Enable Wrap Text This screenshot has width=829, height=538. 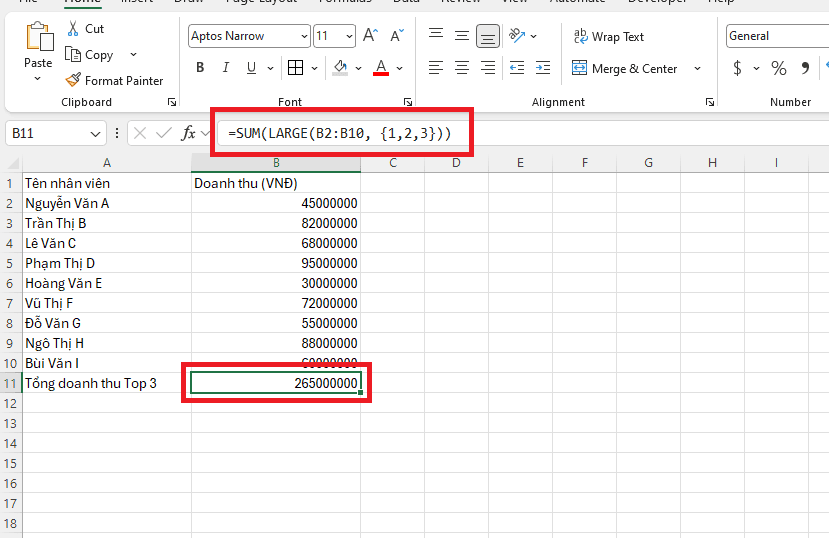point(609,36)
